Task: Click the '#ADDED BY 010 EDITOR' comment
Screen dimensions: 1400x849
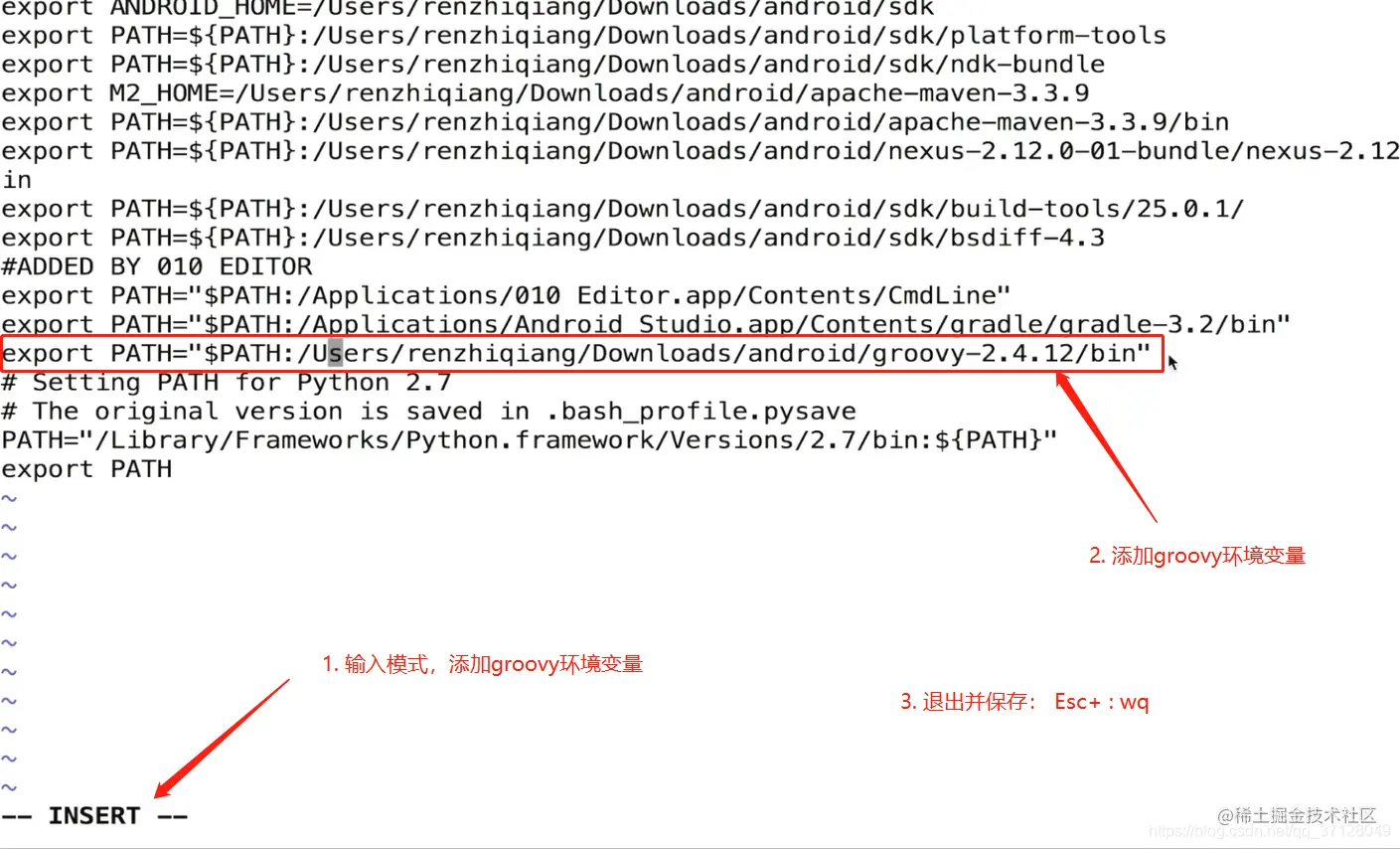Action: [157, 266]
